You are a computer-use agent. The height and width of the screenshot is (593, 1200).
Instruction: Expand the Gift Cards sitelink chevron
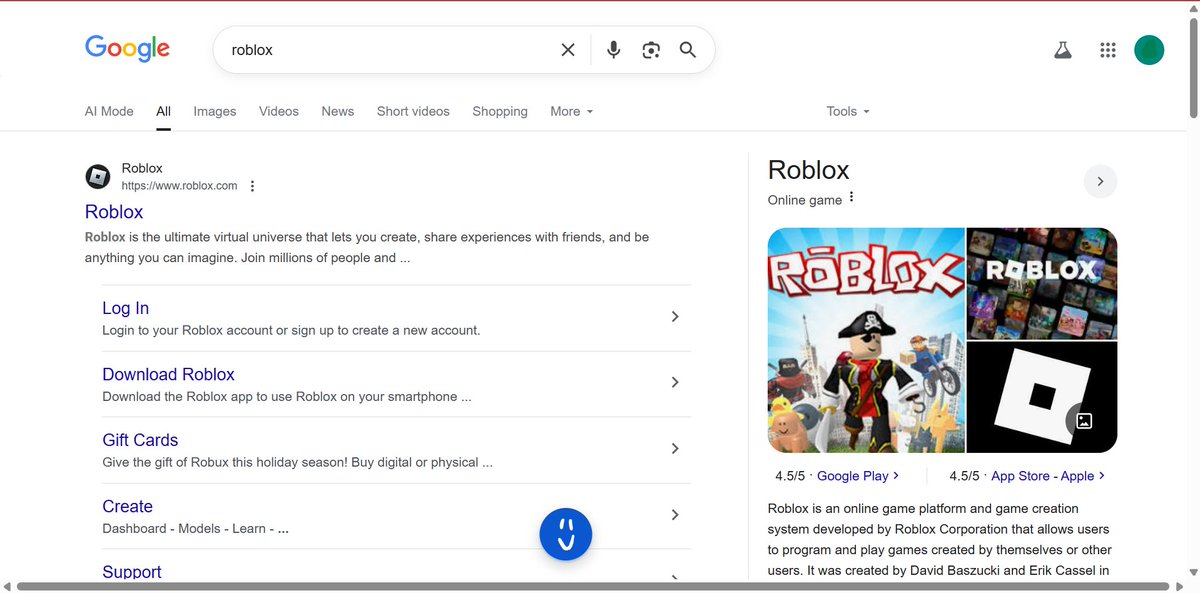point(675,449)
